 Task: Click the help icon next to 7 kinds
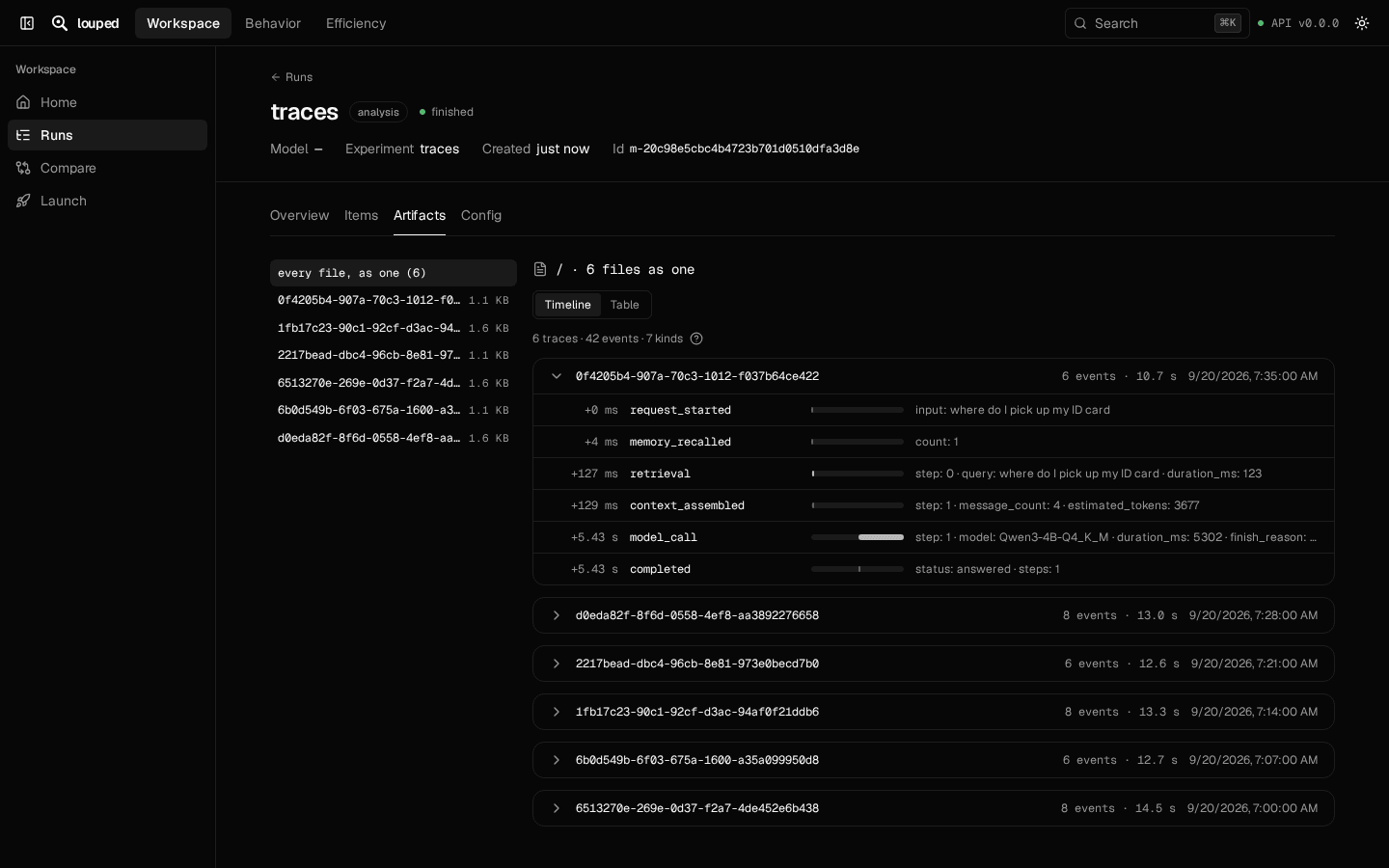point(696,339)
